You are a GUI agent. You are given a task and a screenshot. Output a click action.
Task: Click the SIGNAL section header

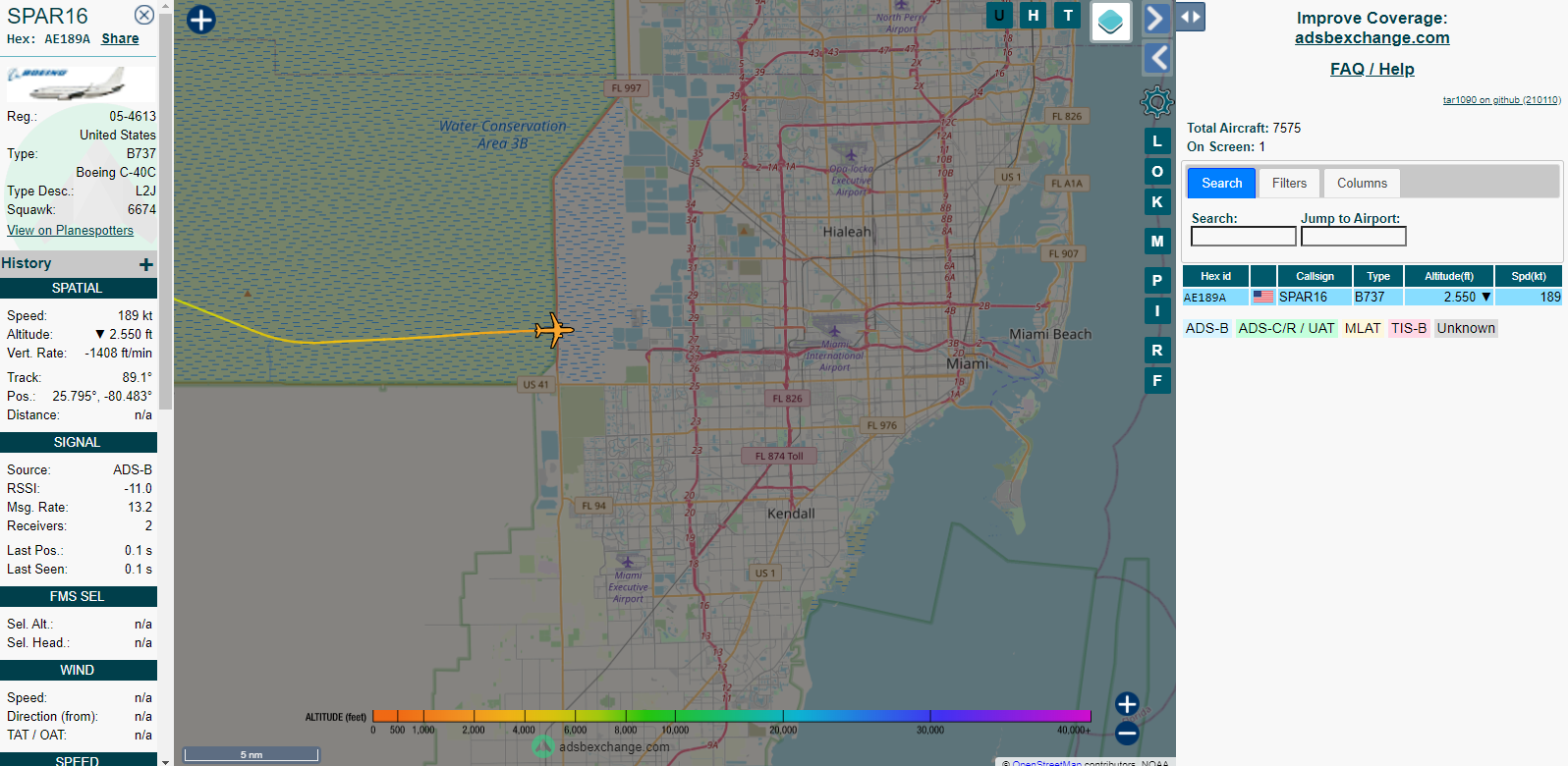click(78, 442)
